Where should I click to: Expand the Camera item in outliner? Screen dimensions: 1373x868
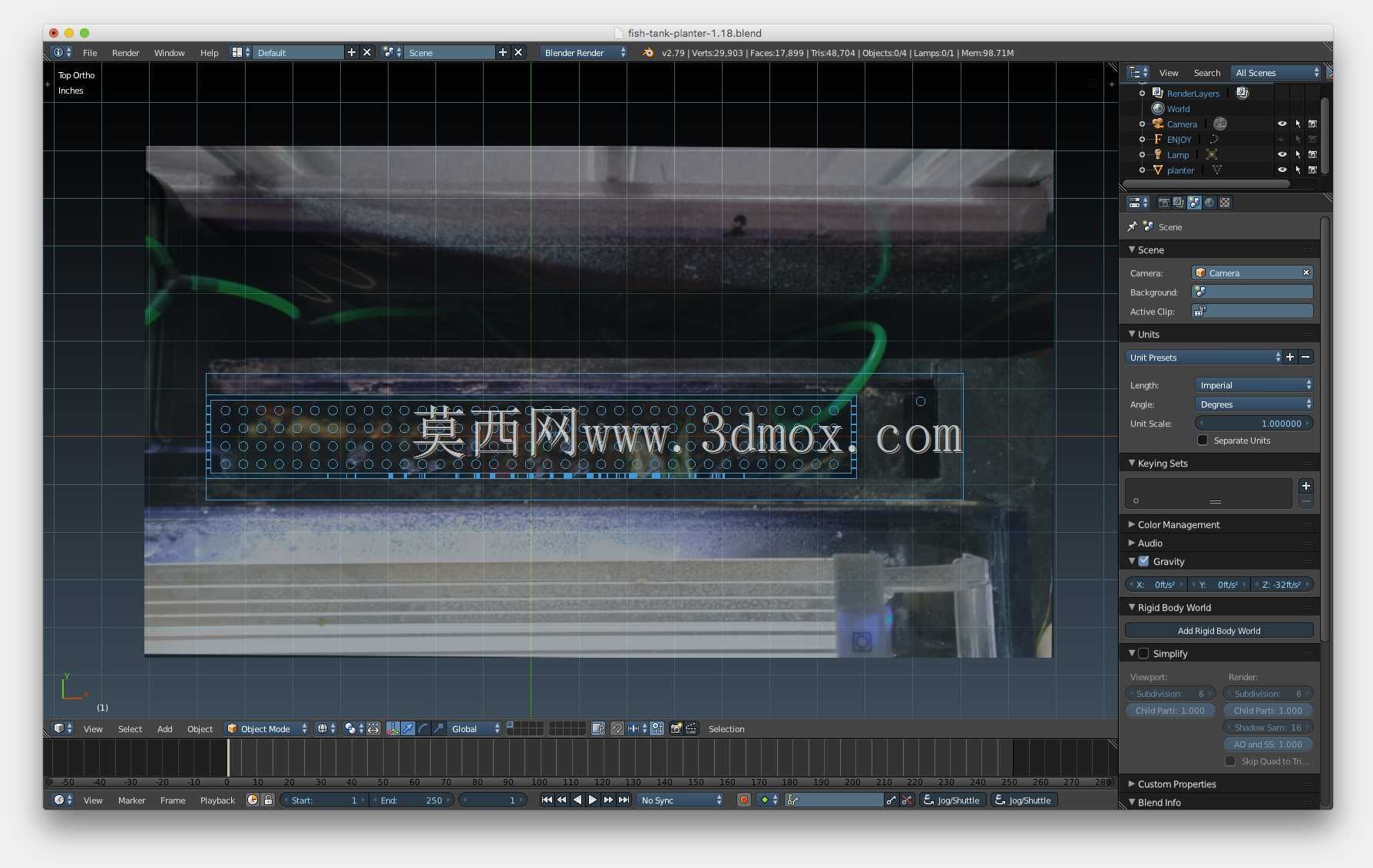[1142, 124]
